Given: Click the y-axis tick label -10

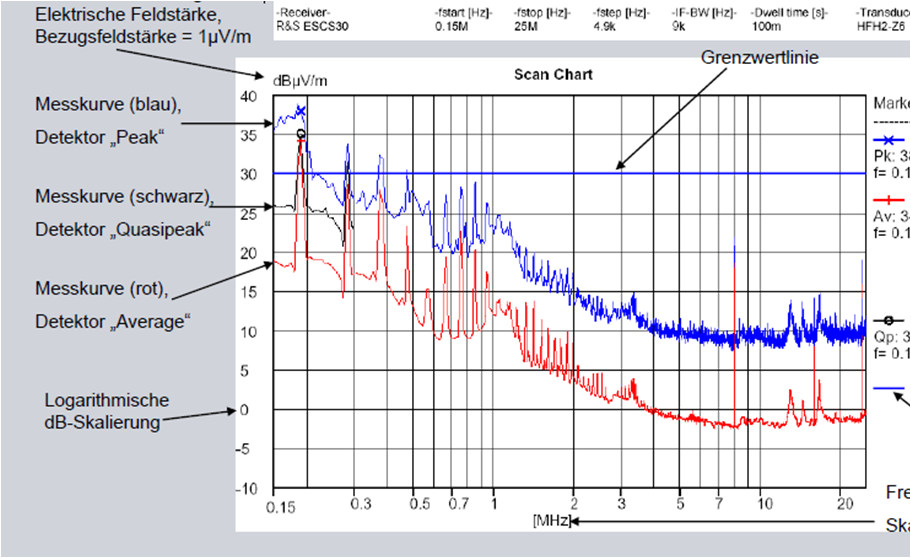Looking at the screenshot, I should coord(246,489).
